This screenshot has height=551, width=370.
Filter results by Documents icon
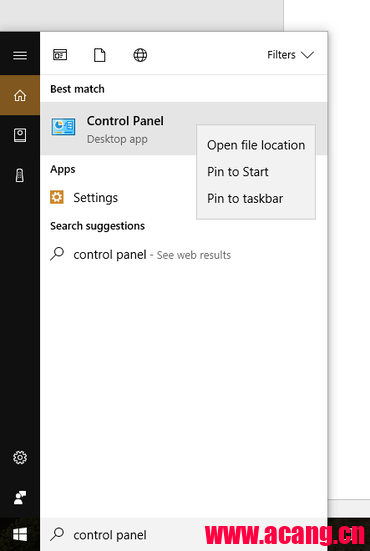click(99, 55)
